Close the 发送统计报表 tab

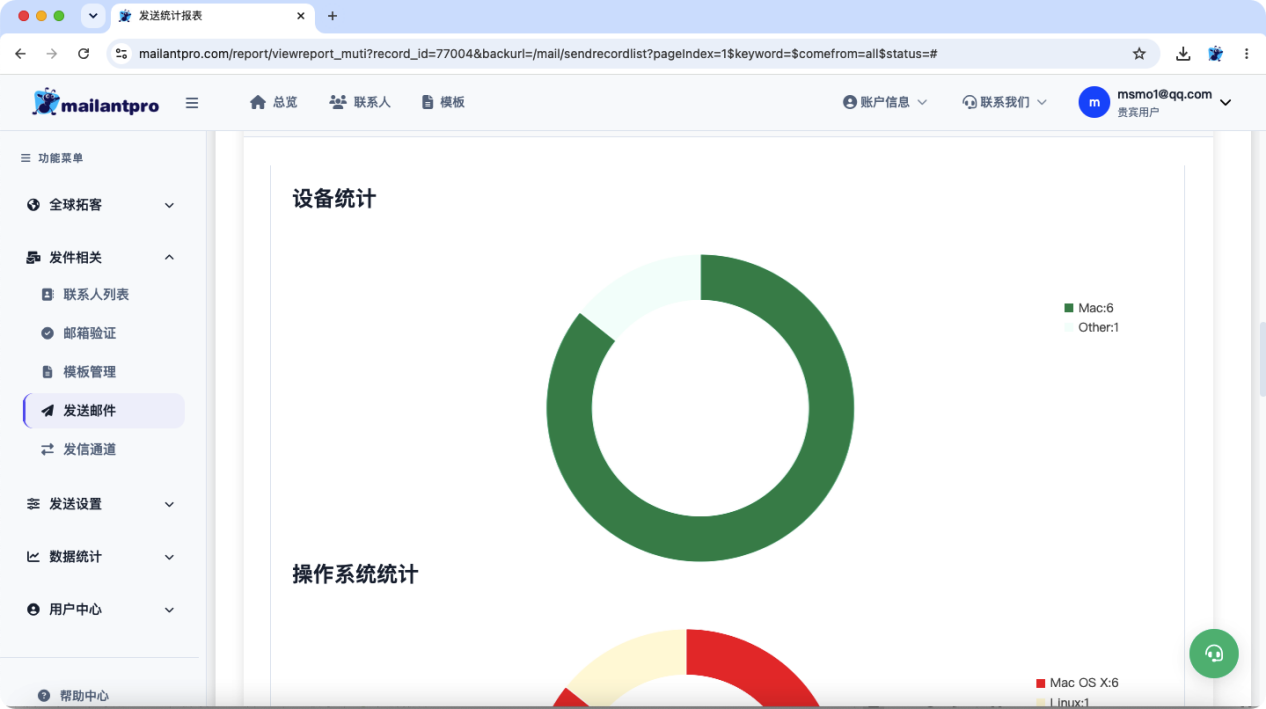click(x=300, y=16)
